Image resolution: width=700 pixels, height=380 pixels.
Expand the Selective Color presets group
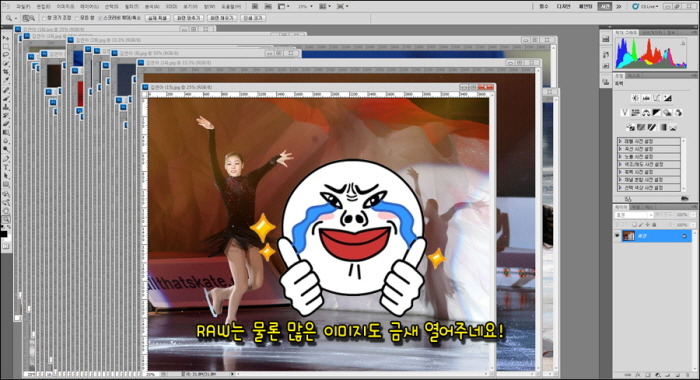[x=620, y=188]
